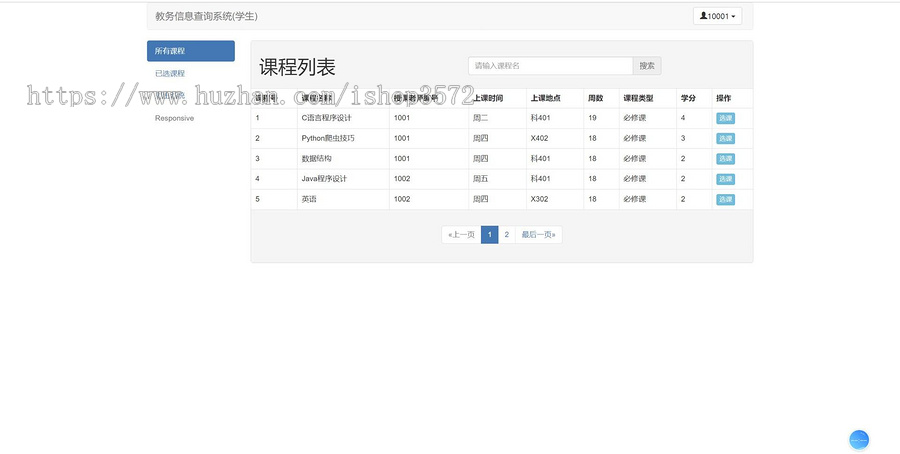Click the 上课地点 column header
Image resolution: width=900 pixels, height=454 pixels.
[546, 98]
